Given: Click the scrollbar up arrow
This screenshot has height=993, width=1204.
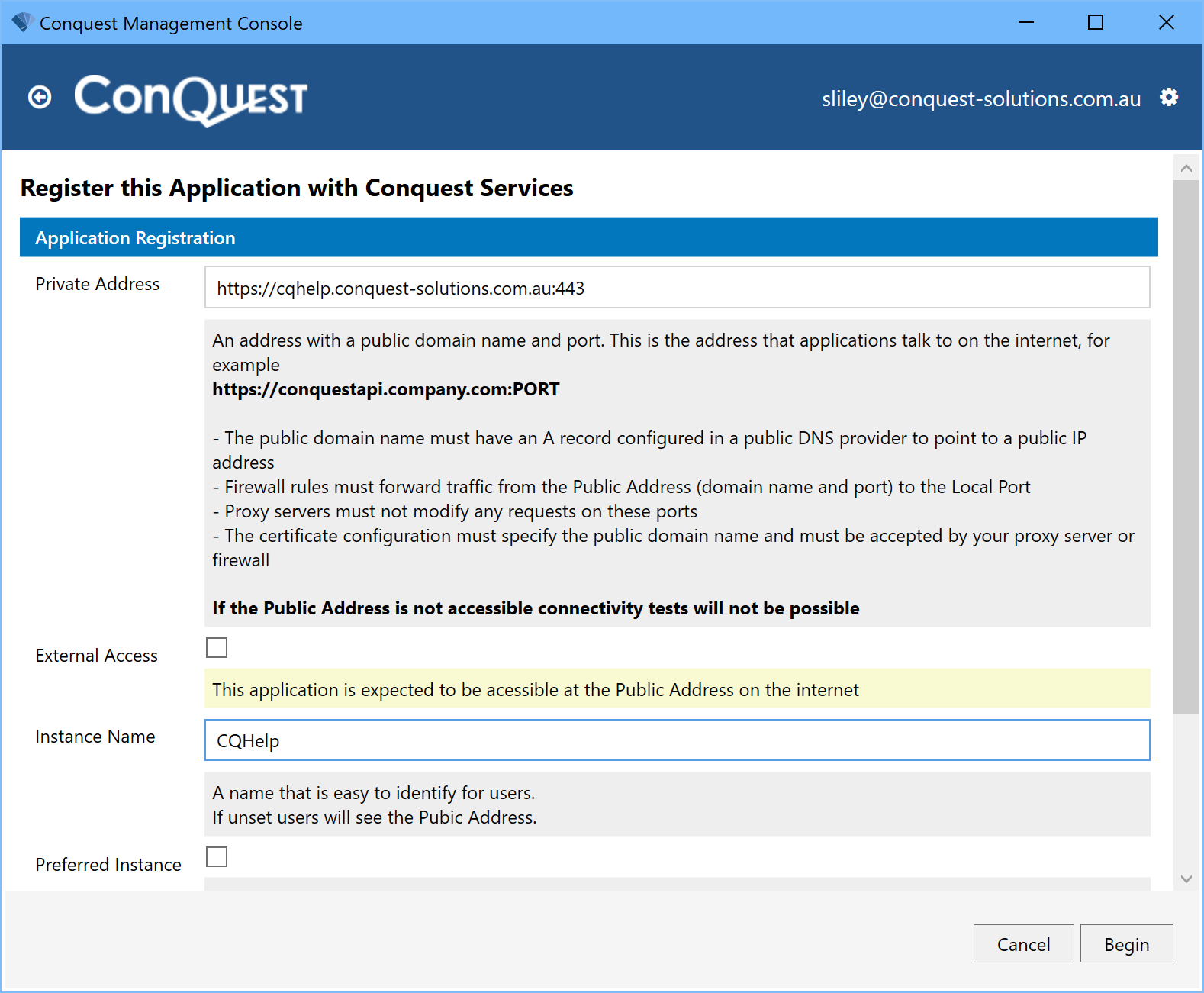Looking at the screenshot, I should [x=1186, y=169].
